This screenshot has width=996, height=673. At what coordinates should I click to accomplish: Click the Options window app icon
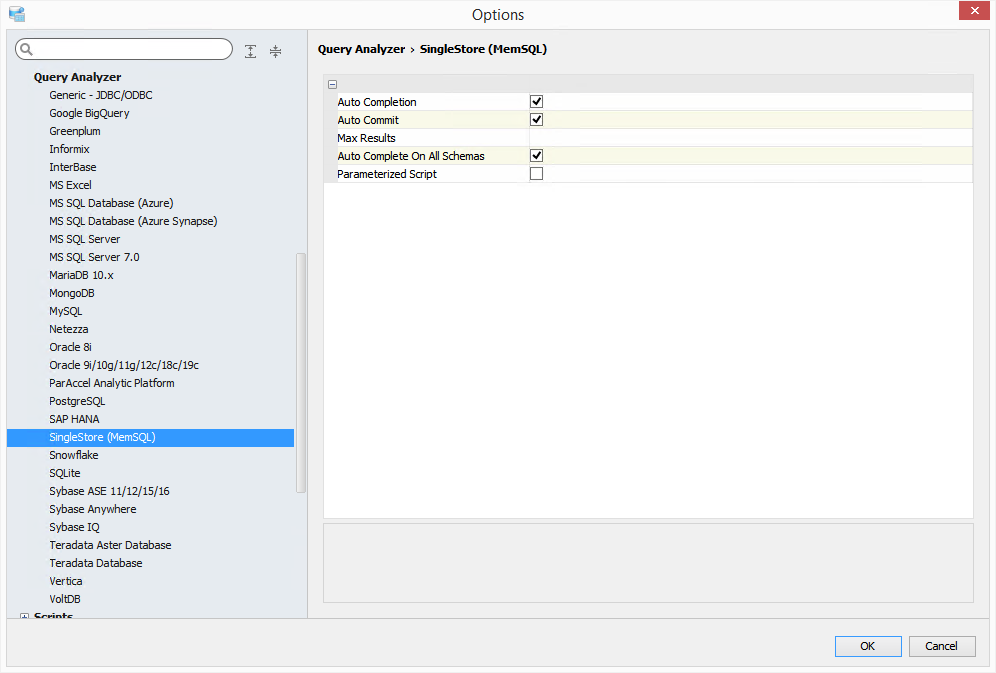click(x=16, y=14)
